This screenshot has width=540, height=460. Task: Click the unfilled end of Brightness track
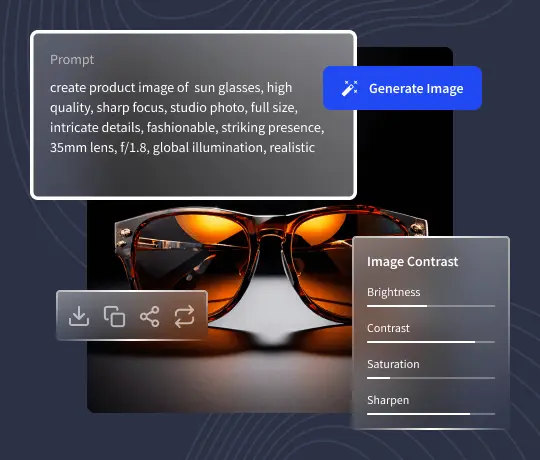(x=461, y=306)
